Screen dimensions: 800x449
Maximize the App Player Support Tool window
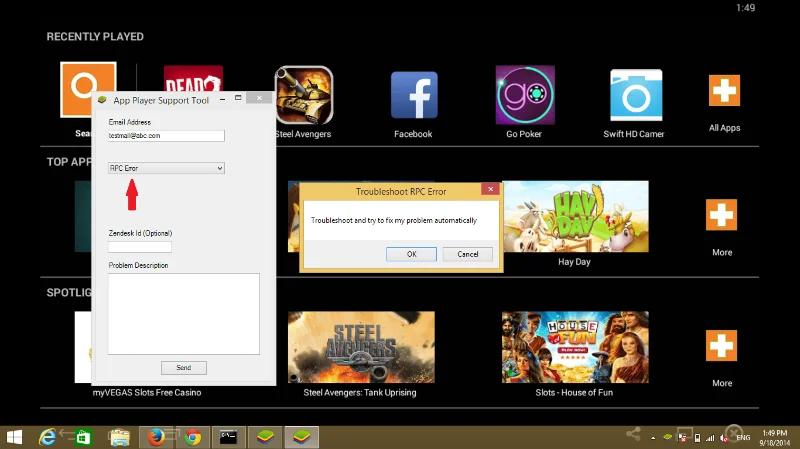(x=238, y=98)
